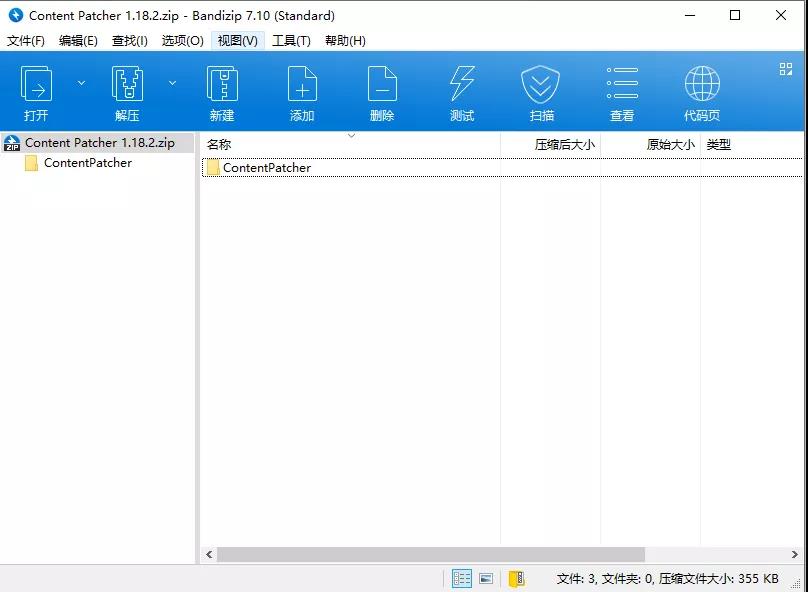Image resolution: width=808 pixels, height=592 pixels.
Task: Select the ContentPatcher folder in the tree
Action: (88, 163)
